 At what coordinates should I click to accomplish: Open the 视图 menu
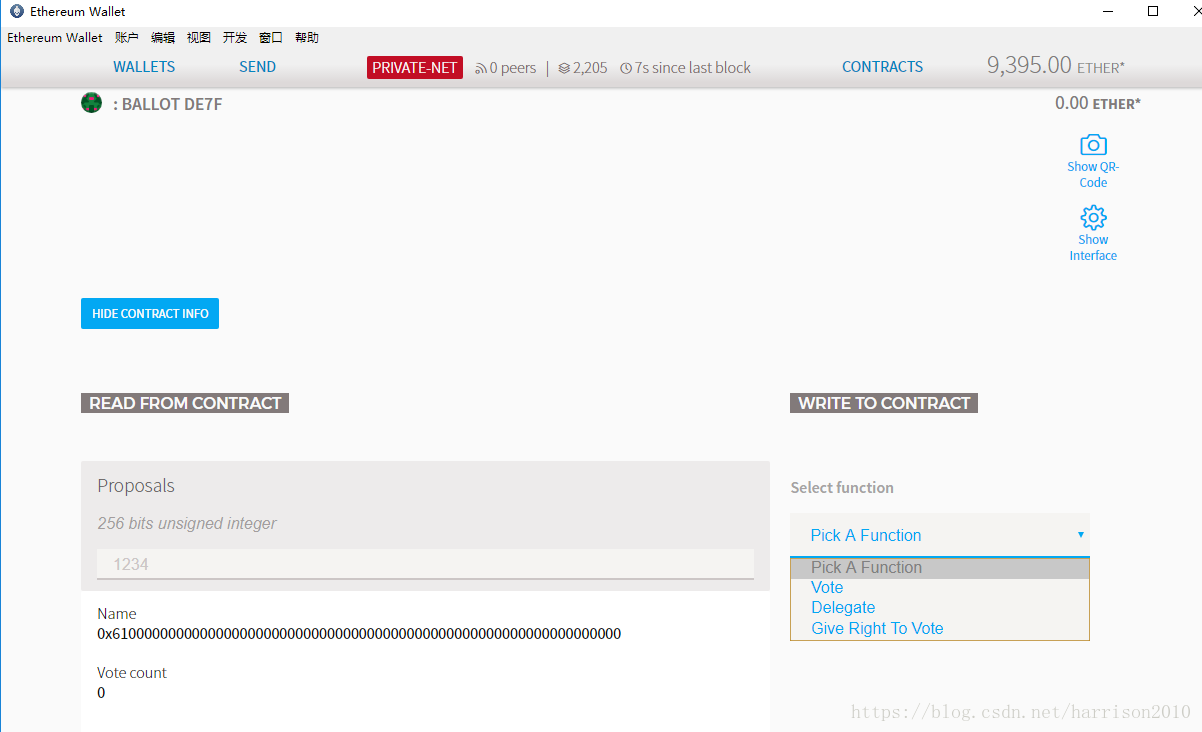199,37
